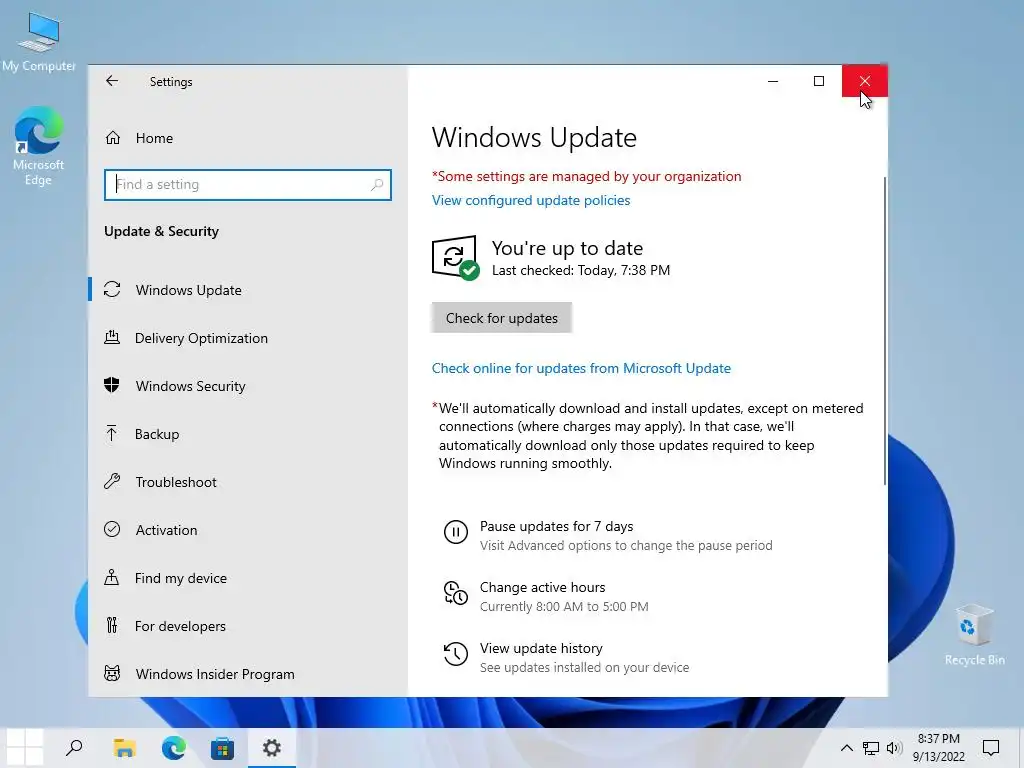Click the 'managed by your organization' notice
Viewport: 1024px width, 768px height.
coord(586,176)
